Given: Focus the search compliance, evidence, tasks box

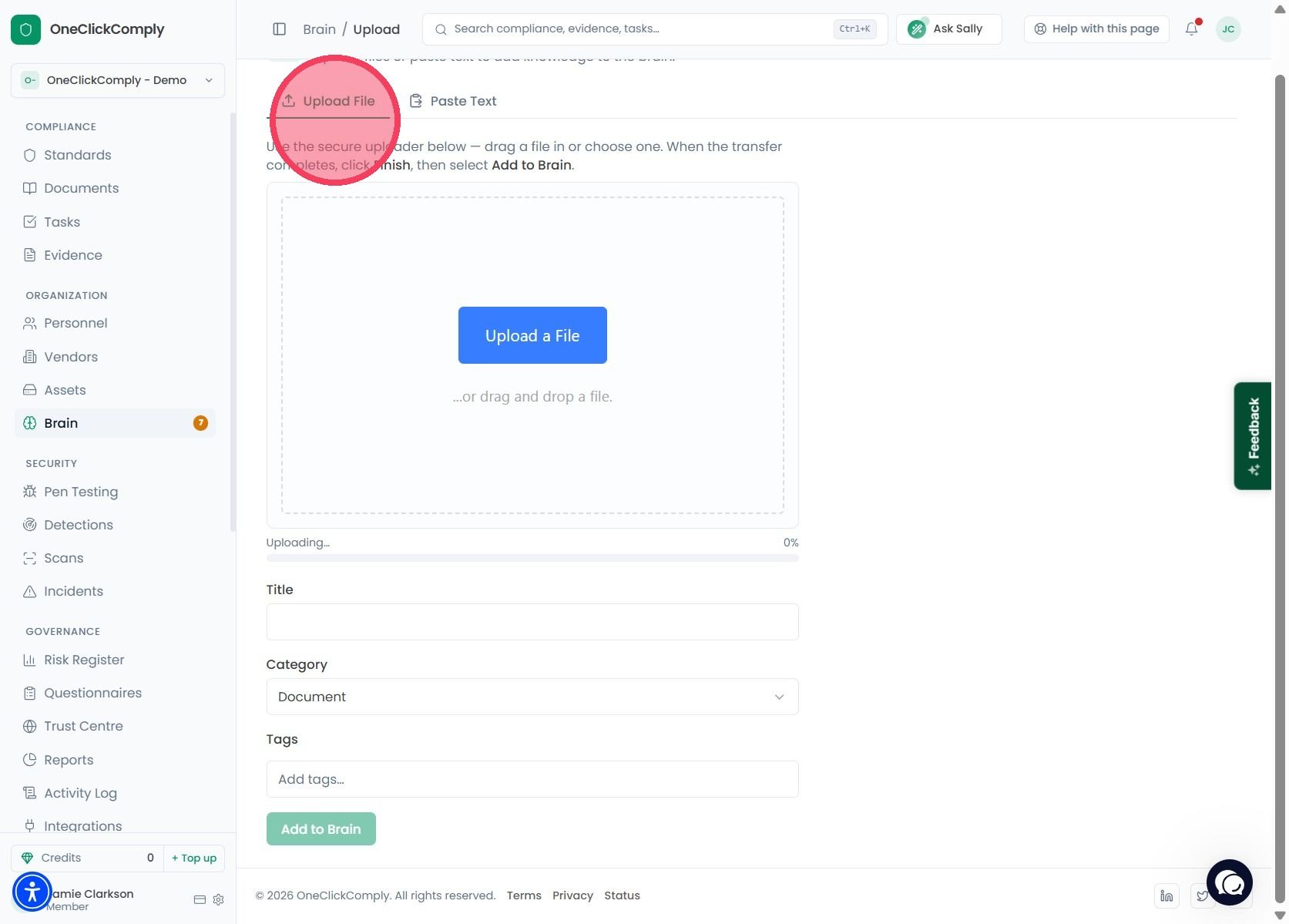Looking at the screenshot, I should pos(655,29).
